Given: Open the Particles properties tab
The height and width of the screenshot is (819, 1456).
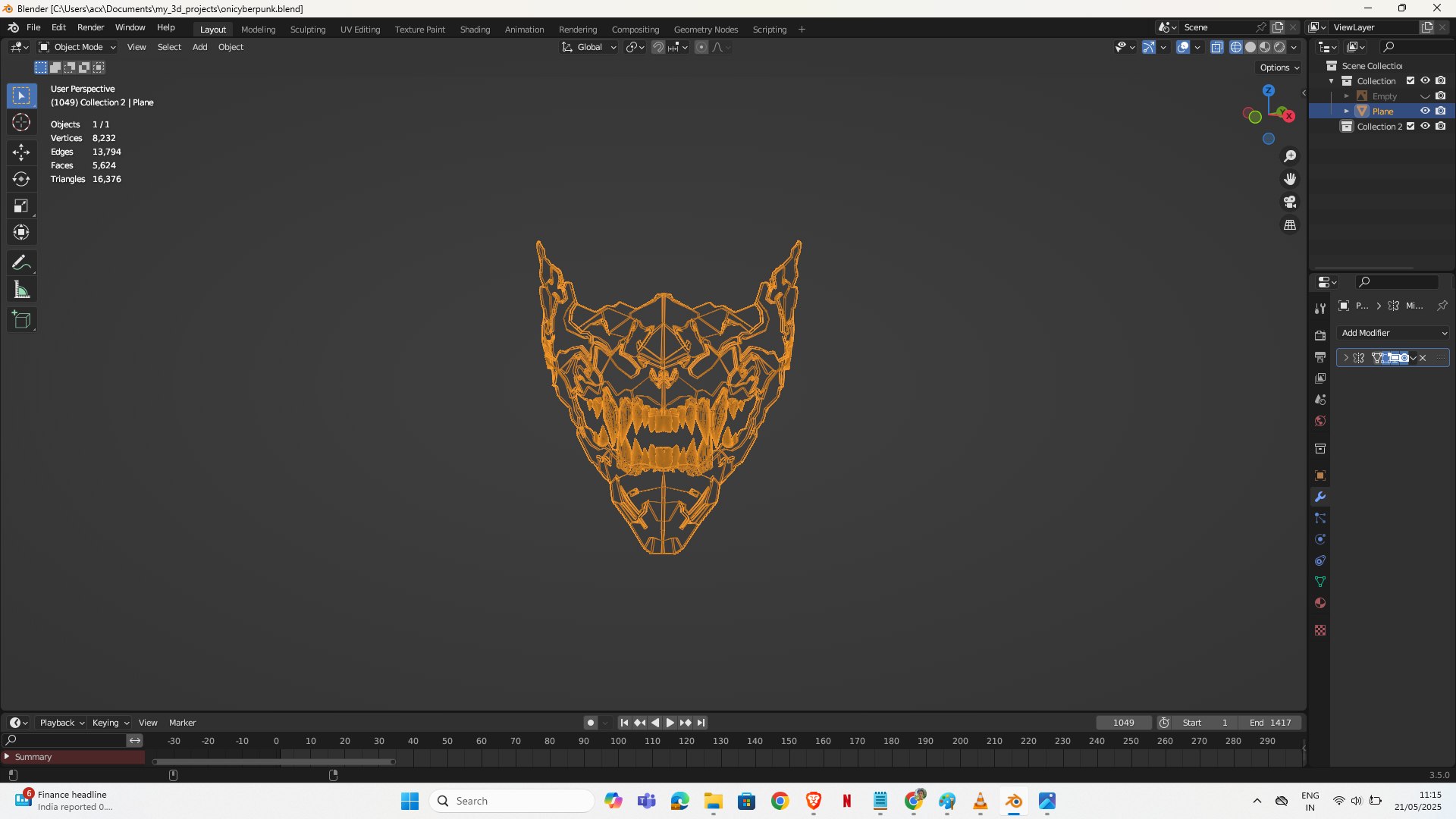Looking at the screenshot, I should click(1320, 518).
